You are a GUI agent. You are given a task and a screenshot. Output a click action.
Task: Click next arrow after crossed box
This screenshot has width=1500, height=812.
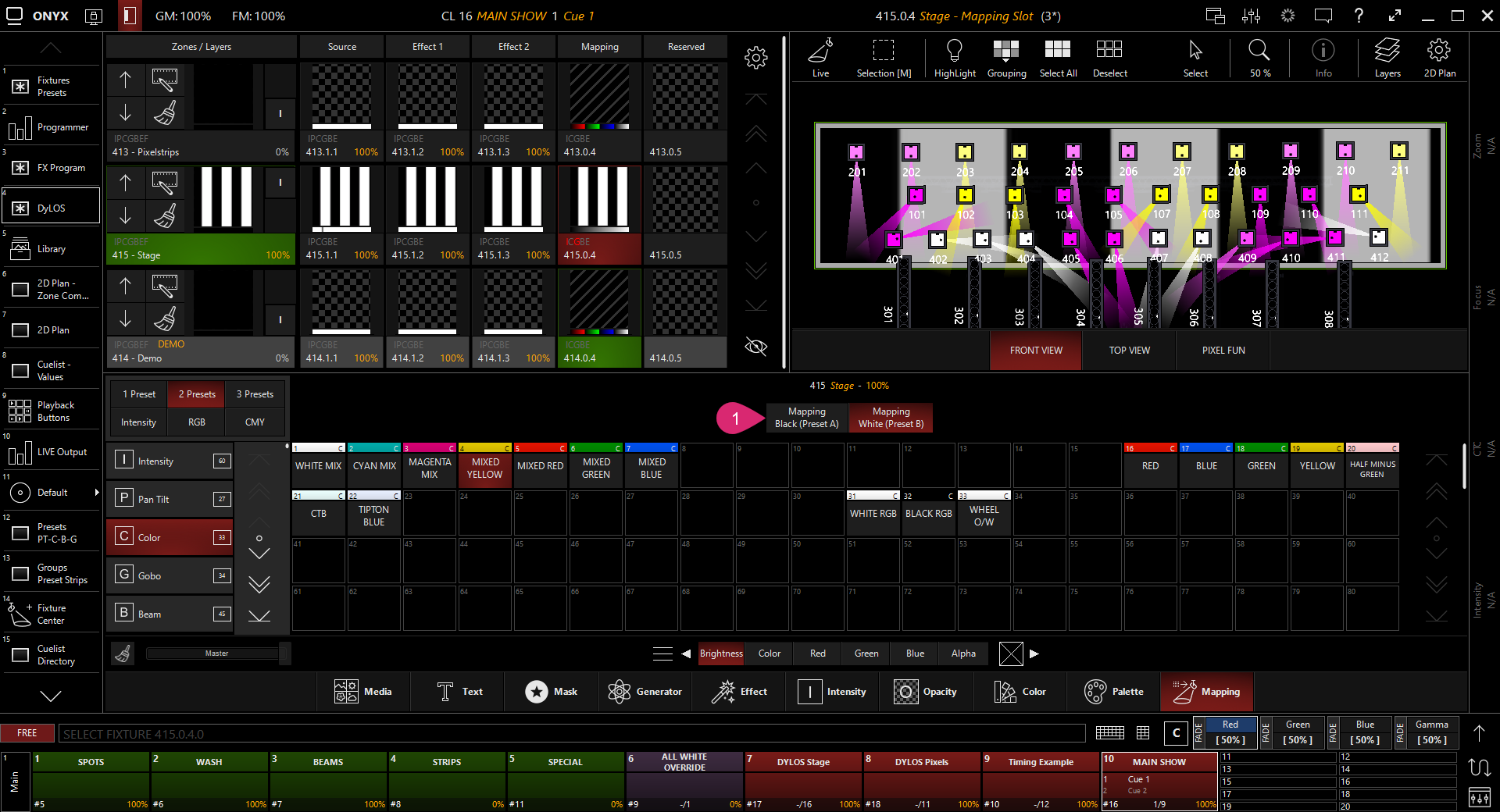pyautogui.click(x=1034, y=654)
